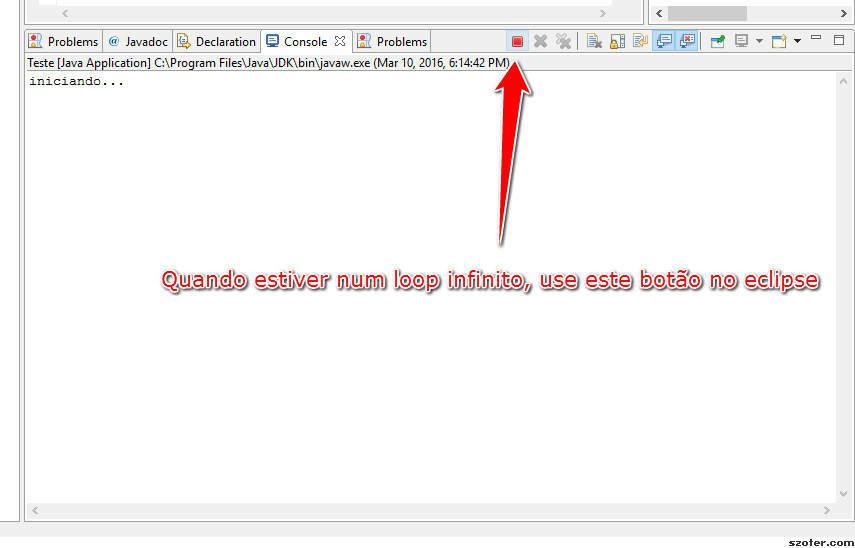This screenshot has width=855, height=548.
Task: Click the Display Selected Console icon
Action: (741, 41)
